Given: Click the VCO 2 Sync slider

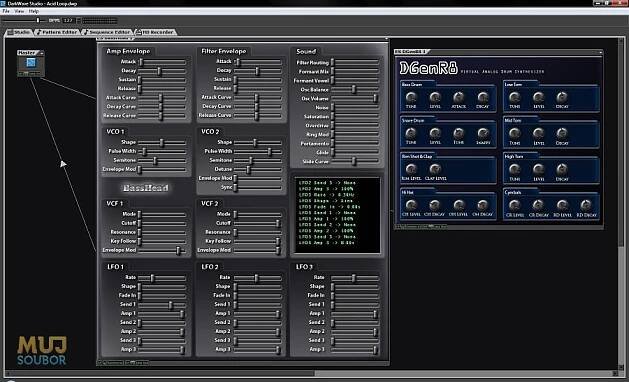Looking at the screenshot, I should 258,187.
